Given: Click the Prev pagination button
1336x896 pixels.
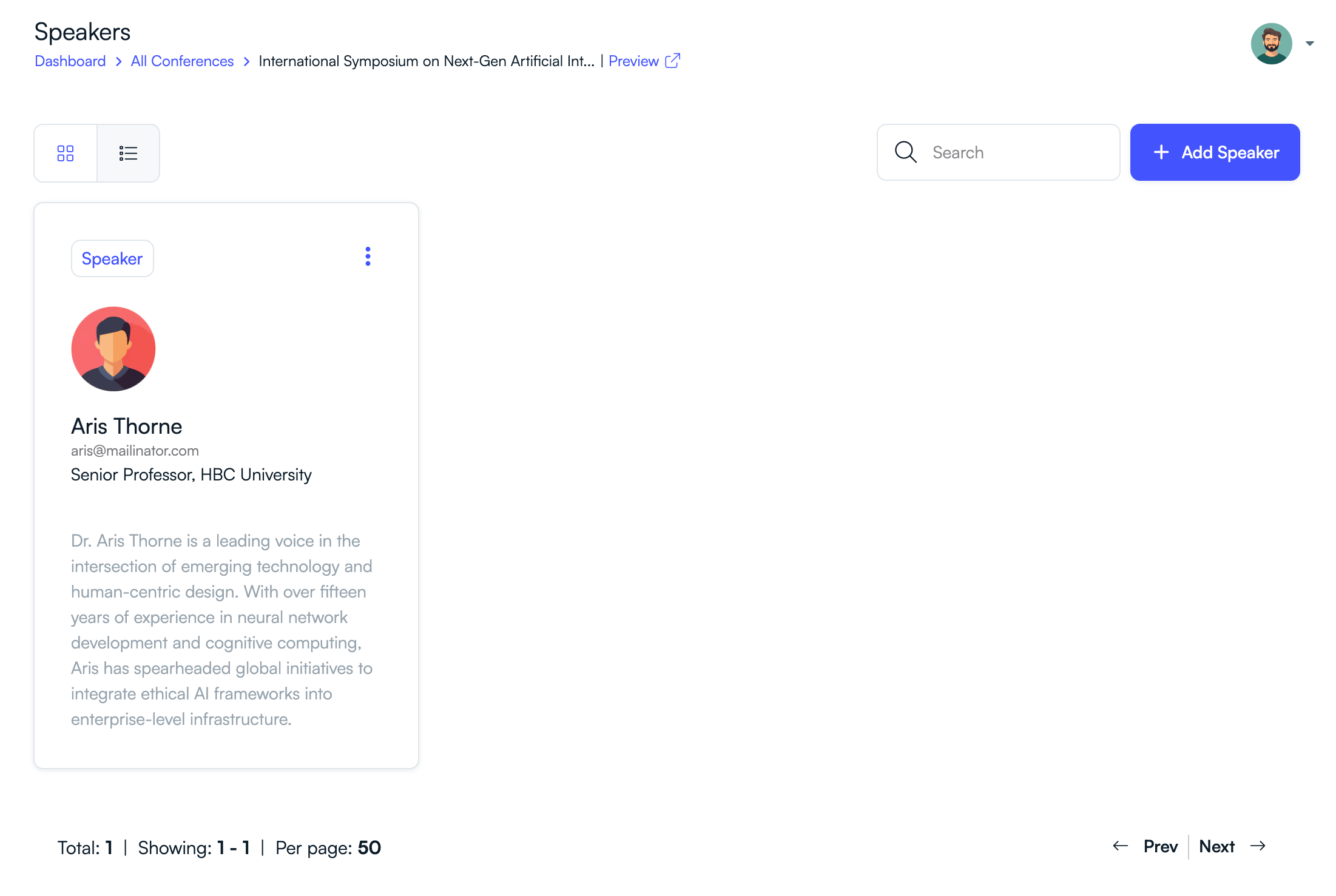Looking at the screenshot, I should point(1160,846).
